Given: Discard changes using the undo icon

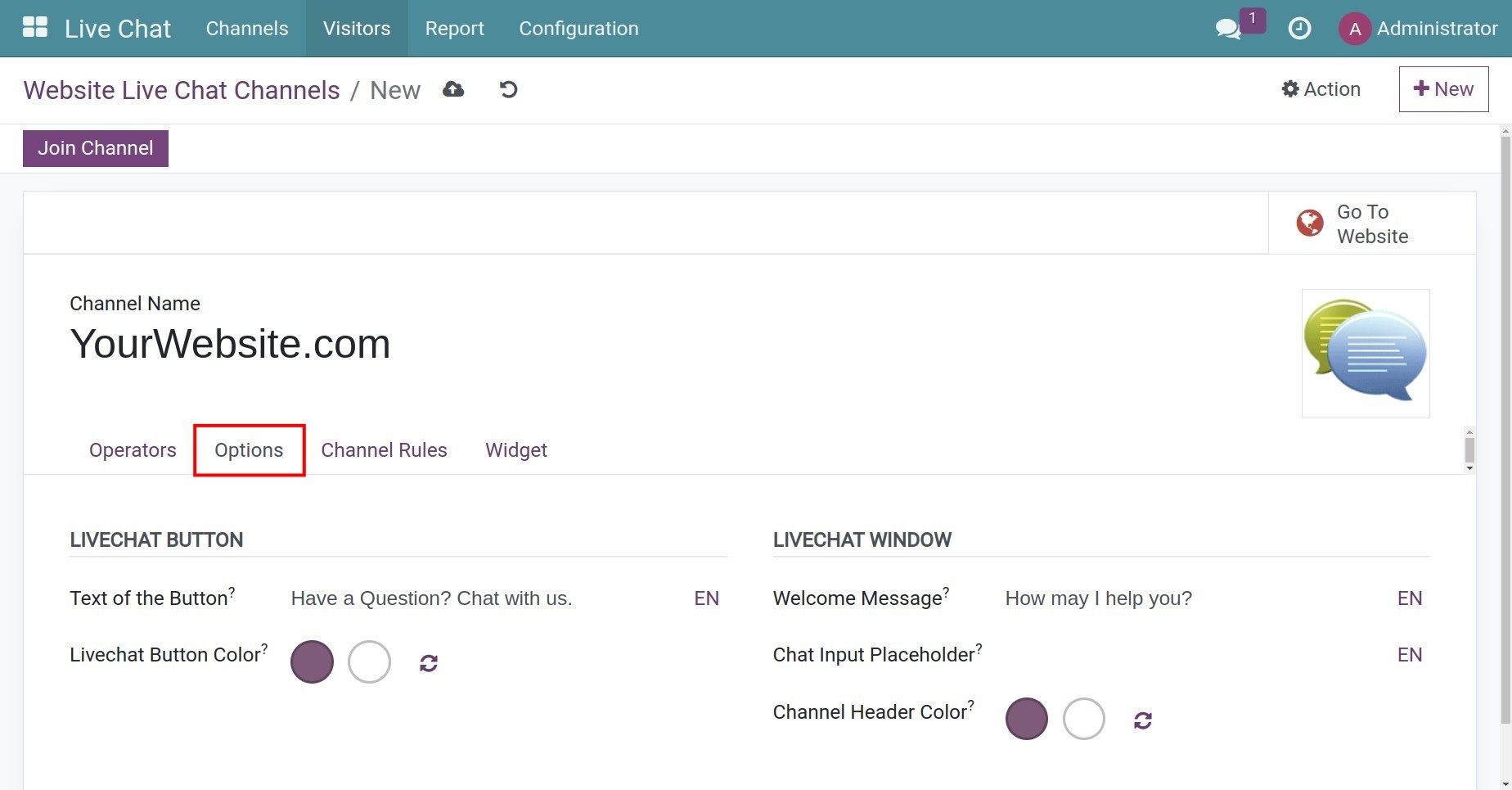Looking at the screenshot, I should 508,89.
